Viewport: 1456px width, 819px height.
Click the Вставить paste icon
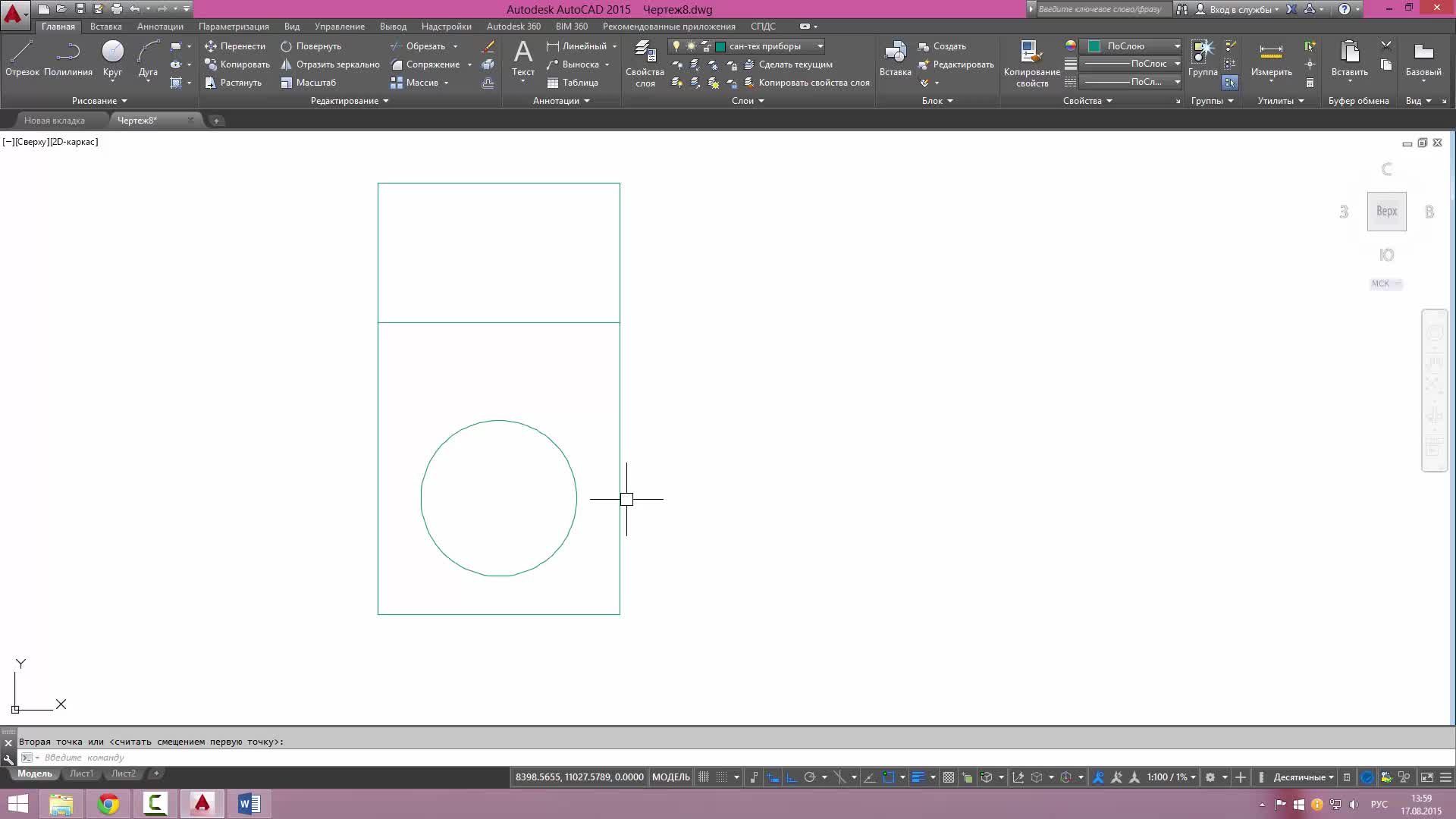tap(1349, 59)
